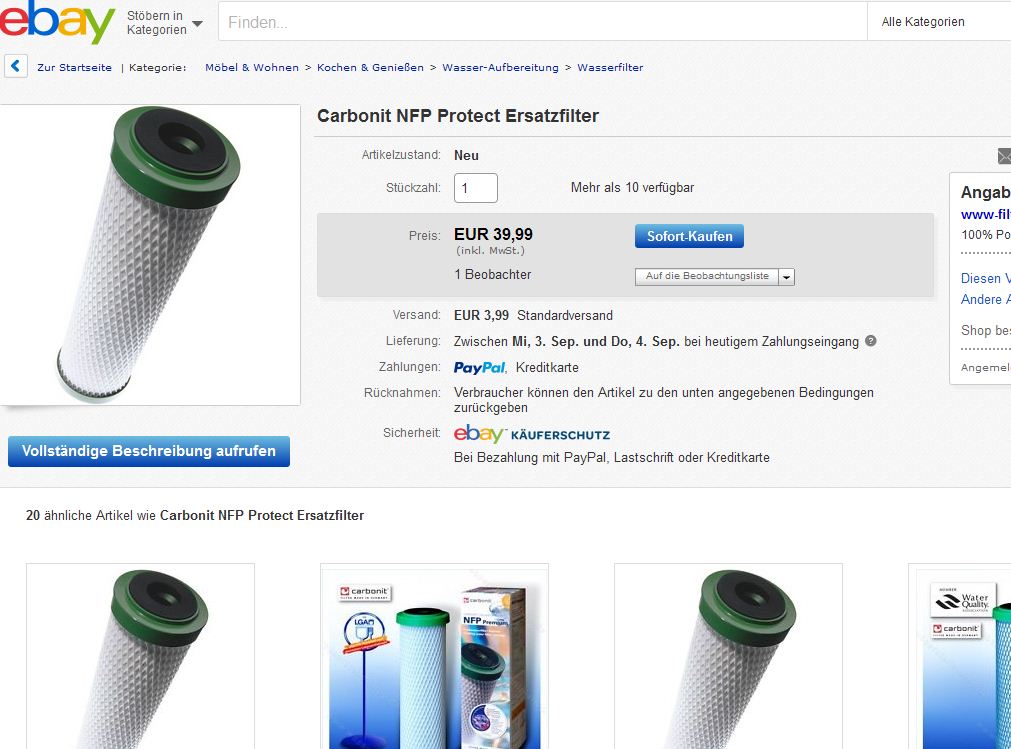The image size is (1011, 749).
Task: Go to the Wasser-Aufbereitung breadcrumb category
Action: pos(500,68)
